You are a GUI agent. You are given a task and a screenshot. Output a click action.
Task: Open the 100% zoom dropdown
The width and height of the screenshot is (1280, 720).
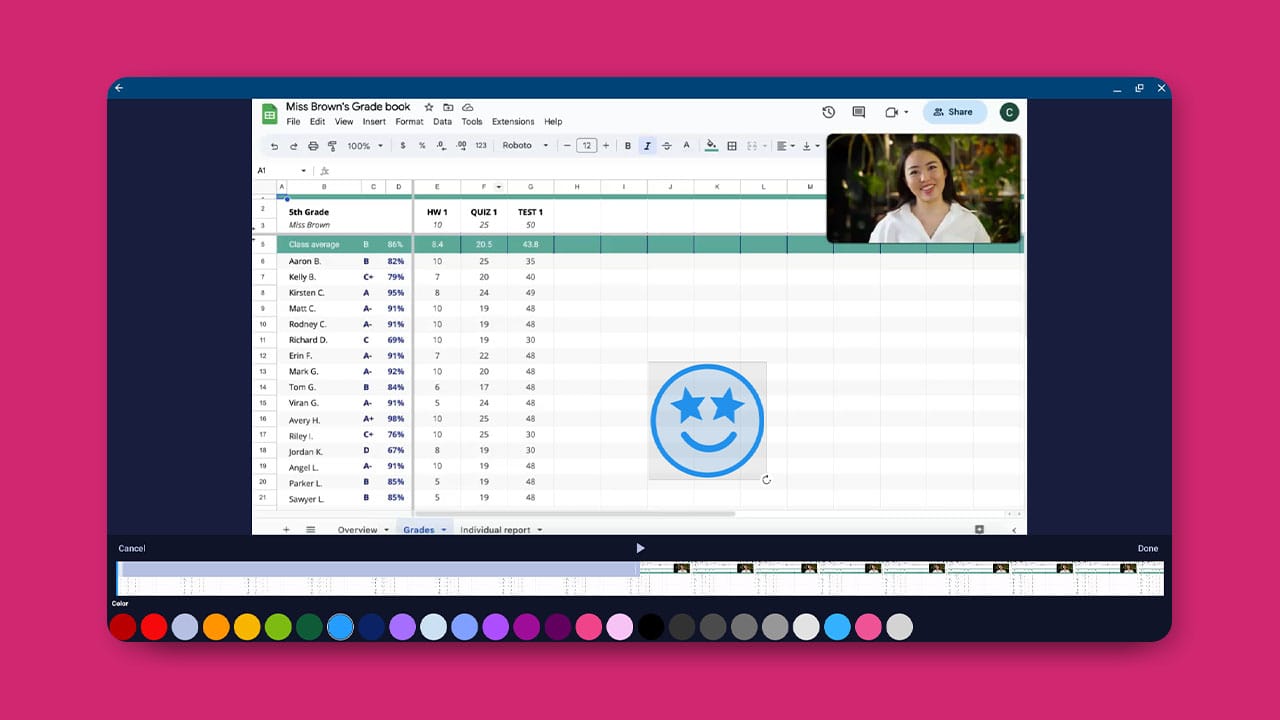point(365,146)
